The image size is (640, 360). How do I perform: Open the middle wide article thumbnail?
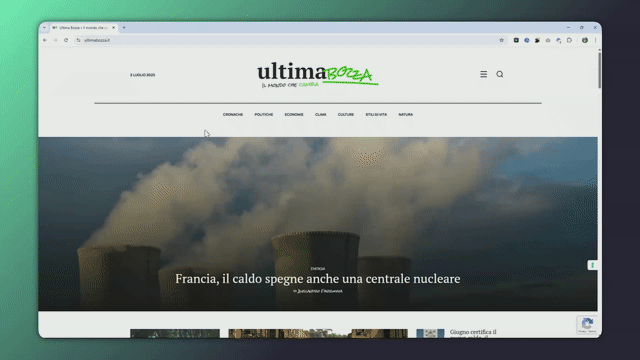(318, 333)
